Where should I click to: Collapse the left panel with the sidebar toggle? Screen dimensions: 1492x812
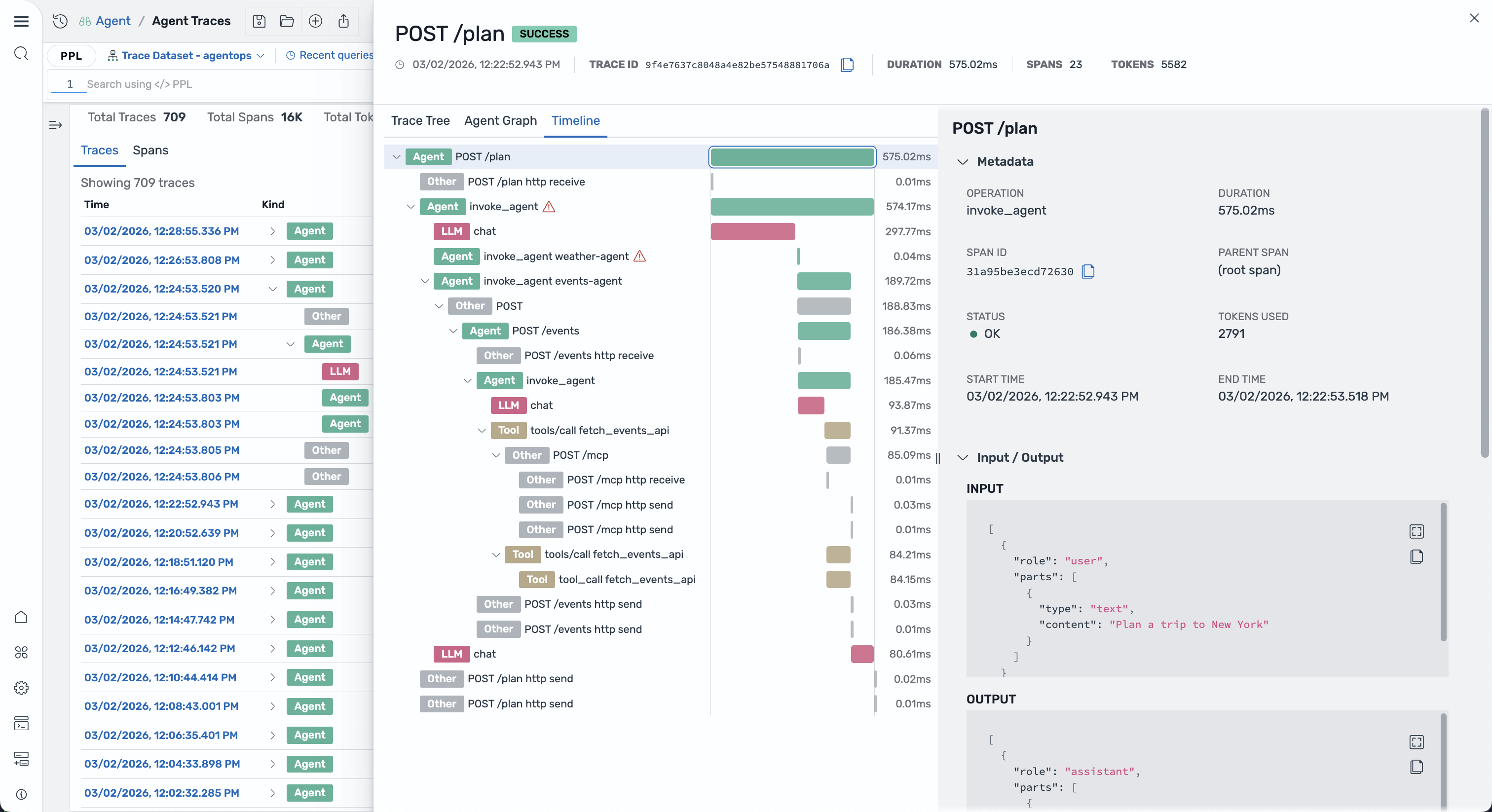click(x=56, y=125)
